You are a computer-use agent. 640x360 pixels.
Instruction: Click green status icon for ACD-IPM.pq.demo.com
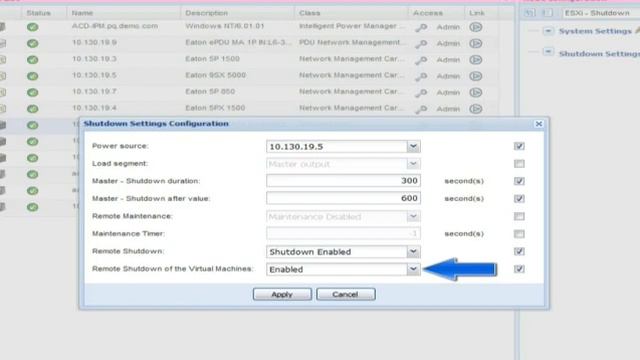33,27
